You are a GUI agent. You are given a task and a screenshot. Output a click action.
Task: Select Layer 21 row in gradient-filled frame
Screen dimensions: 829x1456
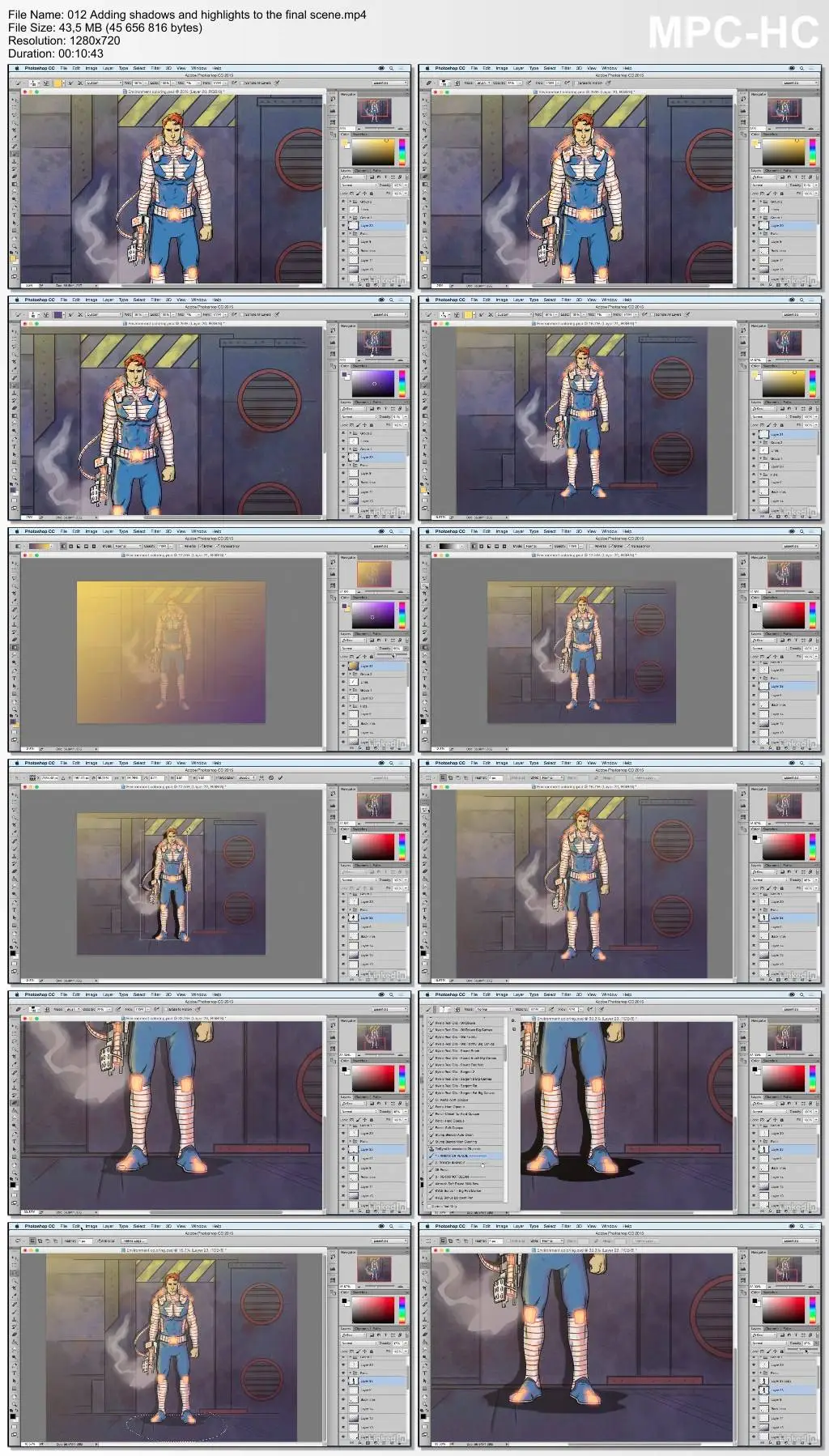point(373,666)
